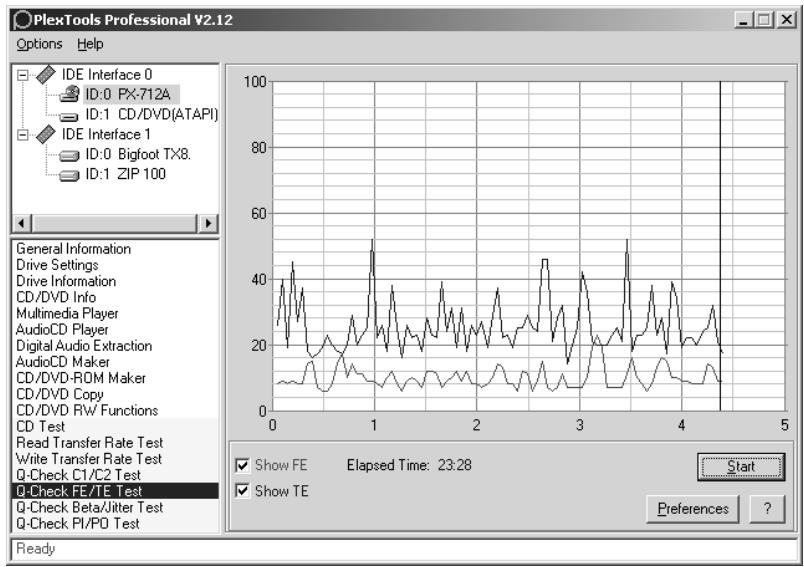Viewport: 804px width, 567px height.
Task: Select ID:0 Bigfoot TX8 drive
Action: click(x=138, y=154)
